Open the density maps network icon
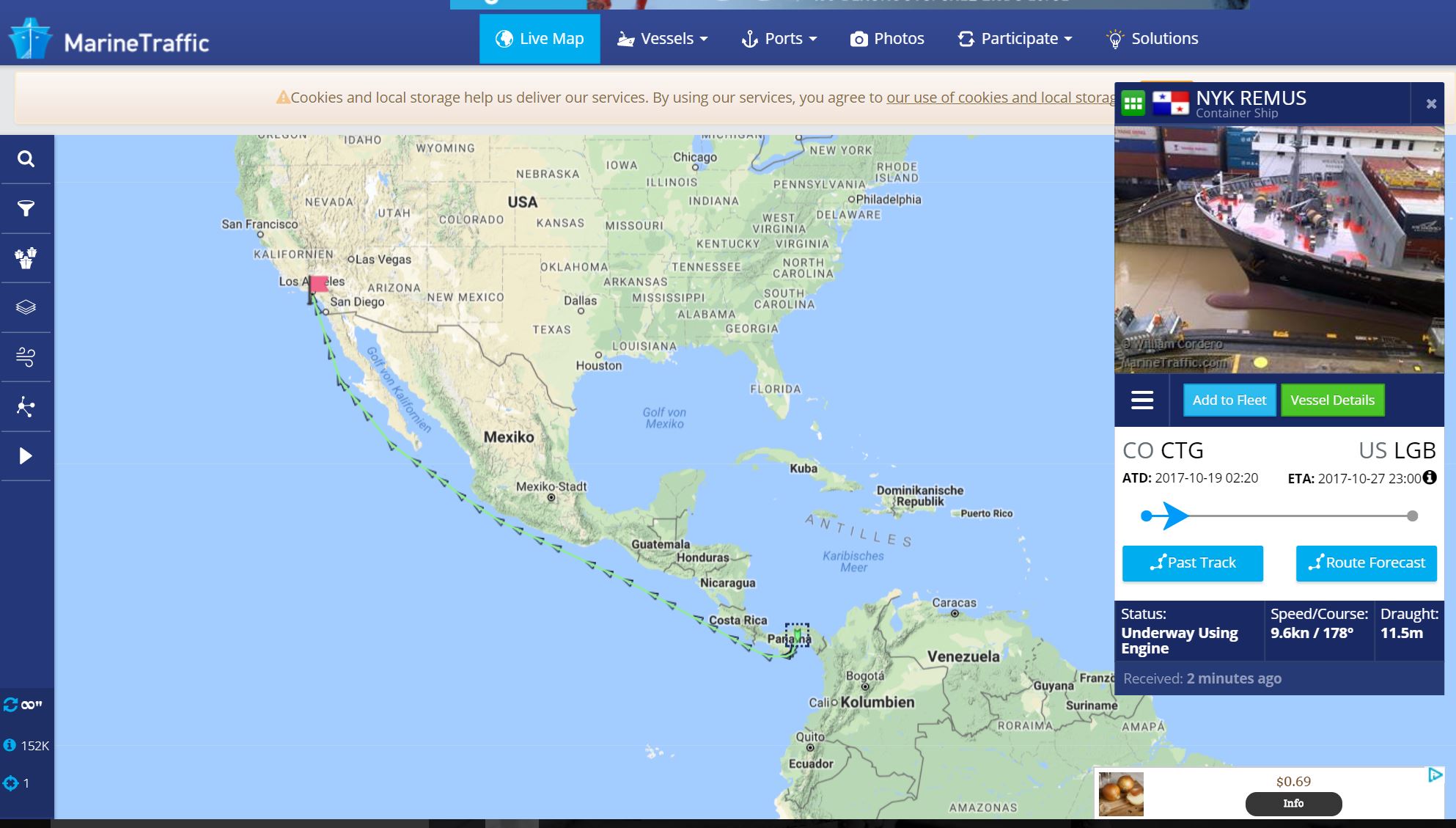Image resolution: width=1456 pixels, height=828 pixels. point(26,406)
